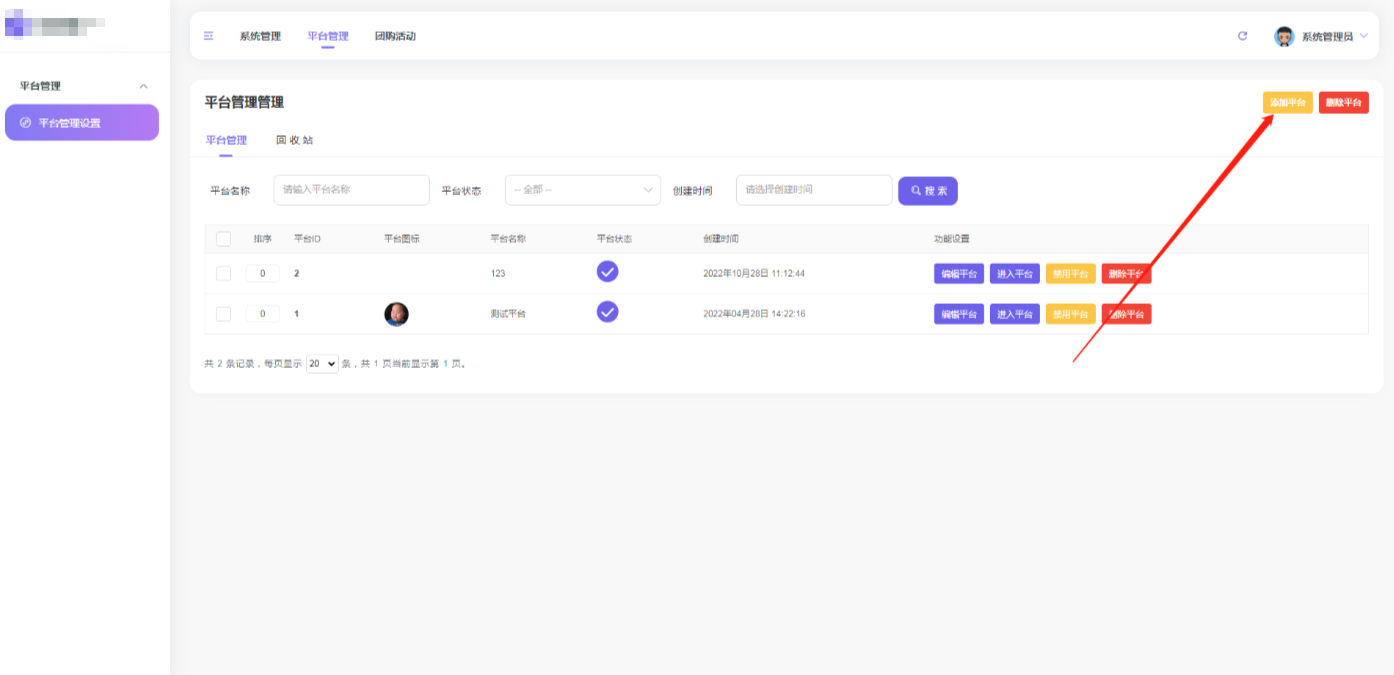
Task: Click the refresh icon in top bar
Action: click(x=1242, y=36)
